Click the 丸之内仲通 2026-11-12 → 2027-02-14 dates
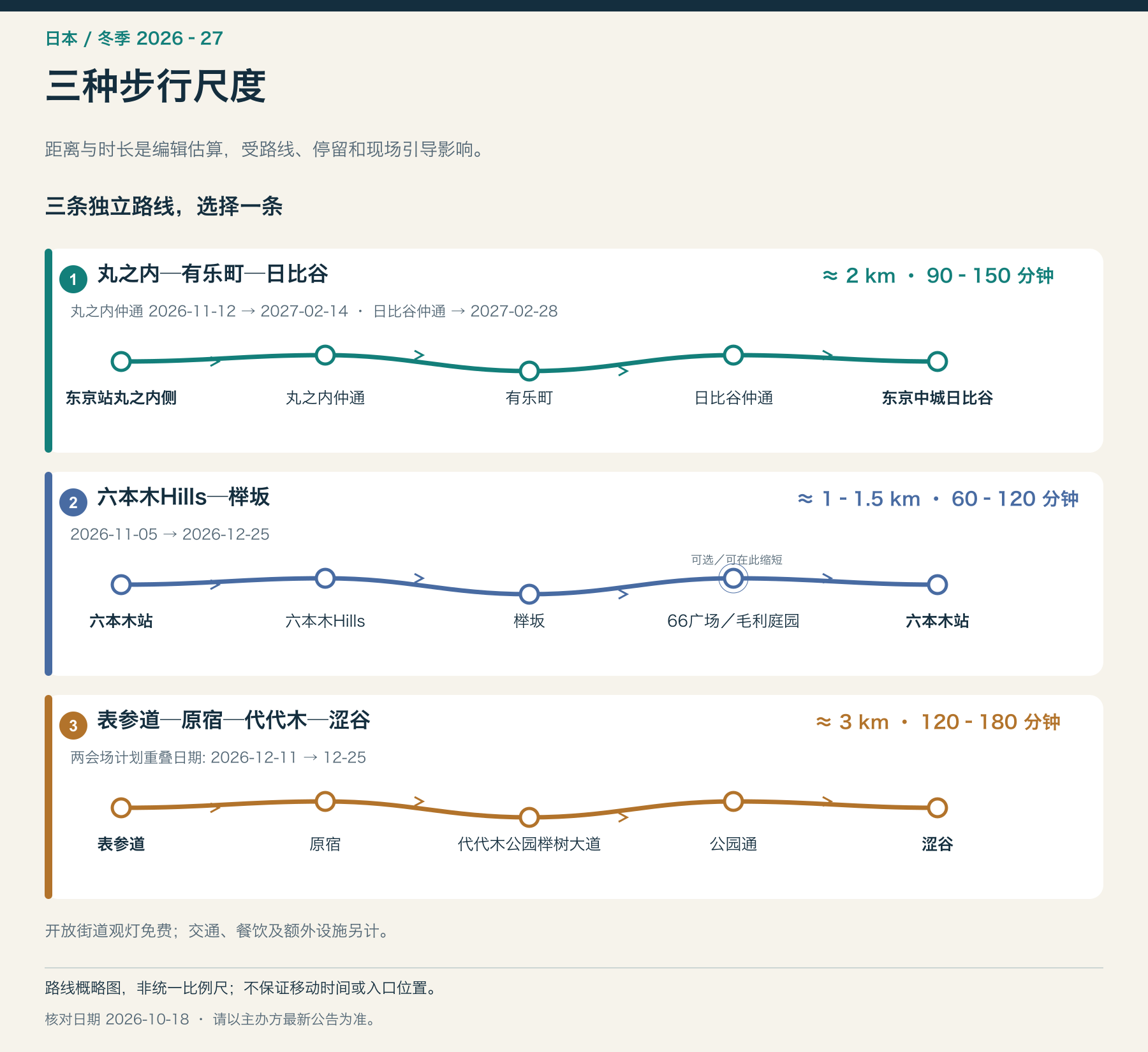The width and height of the screenshot is (1148, 1052). pos(209,311)
